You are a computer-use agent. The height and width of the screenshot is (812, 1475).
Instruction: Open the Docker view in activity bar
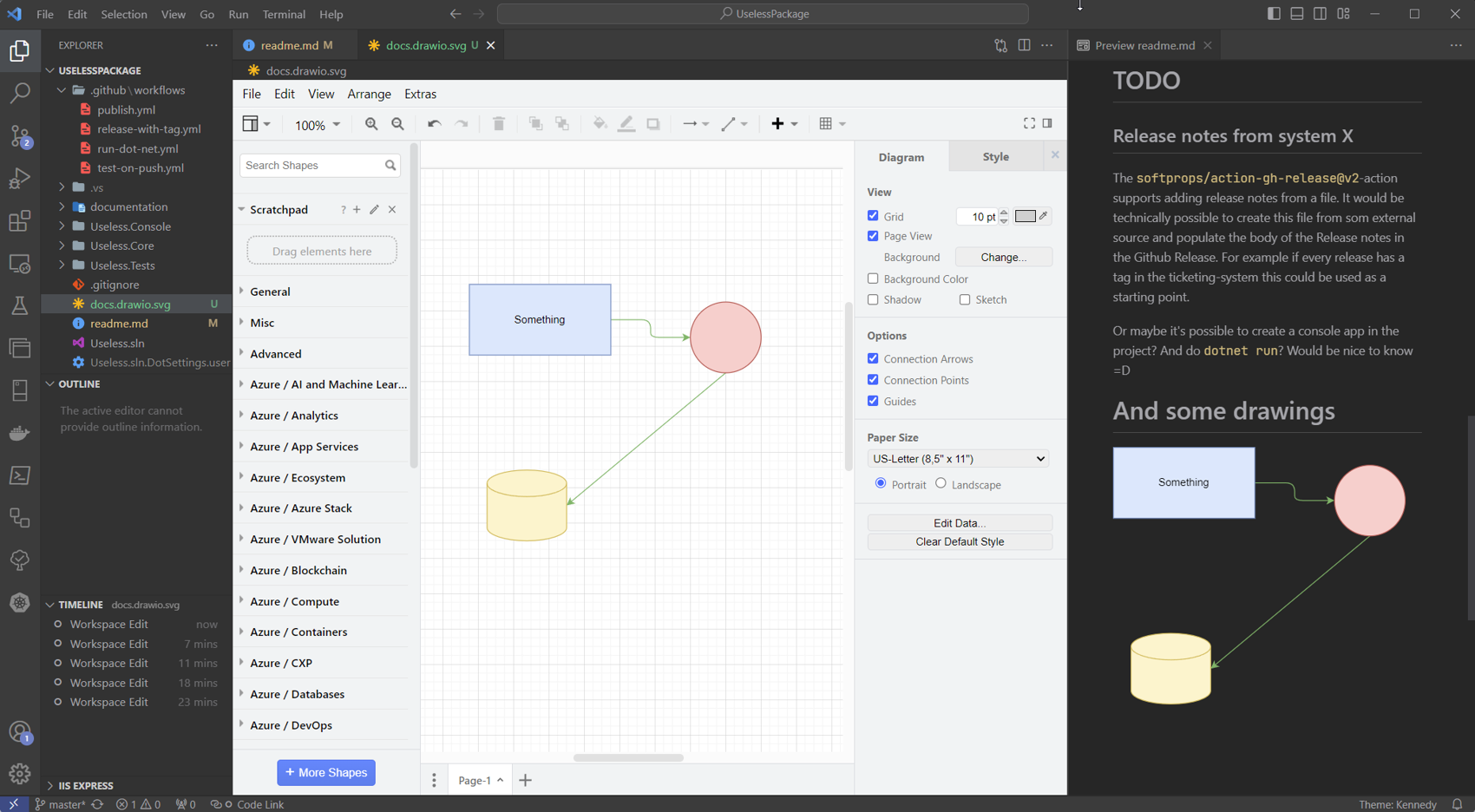click(19, 433)
